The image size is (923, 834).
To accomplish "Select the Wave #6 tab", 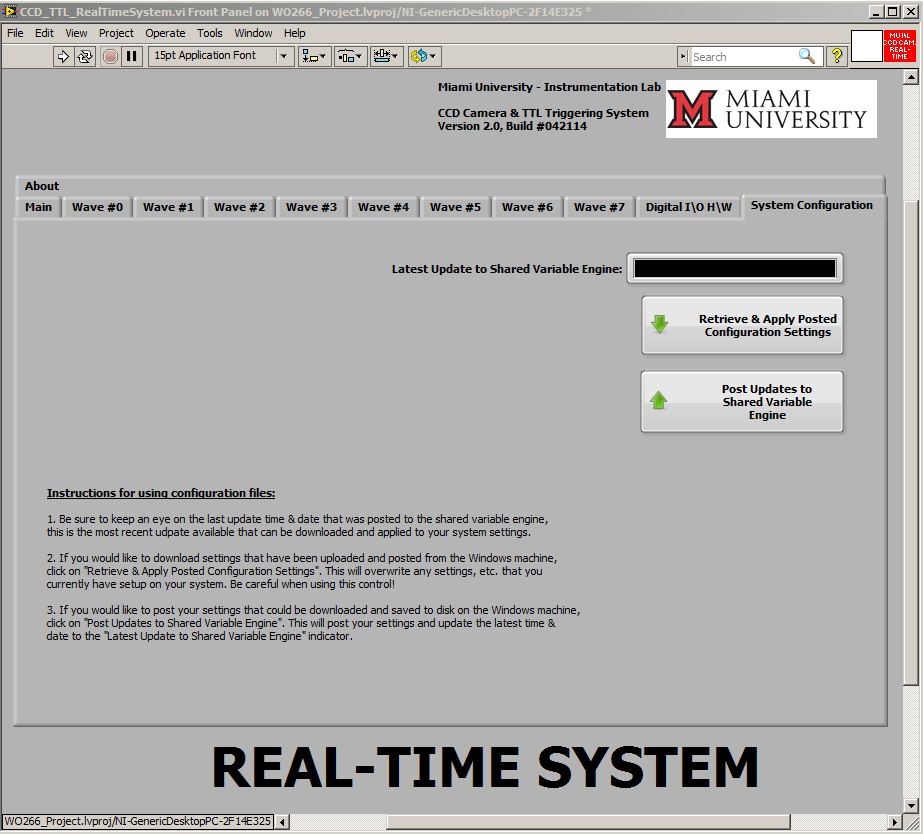I will tap(527, 207).
